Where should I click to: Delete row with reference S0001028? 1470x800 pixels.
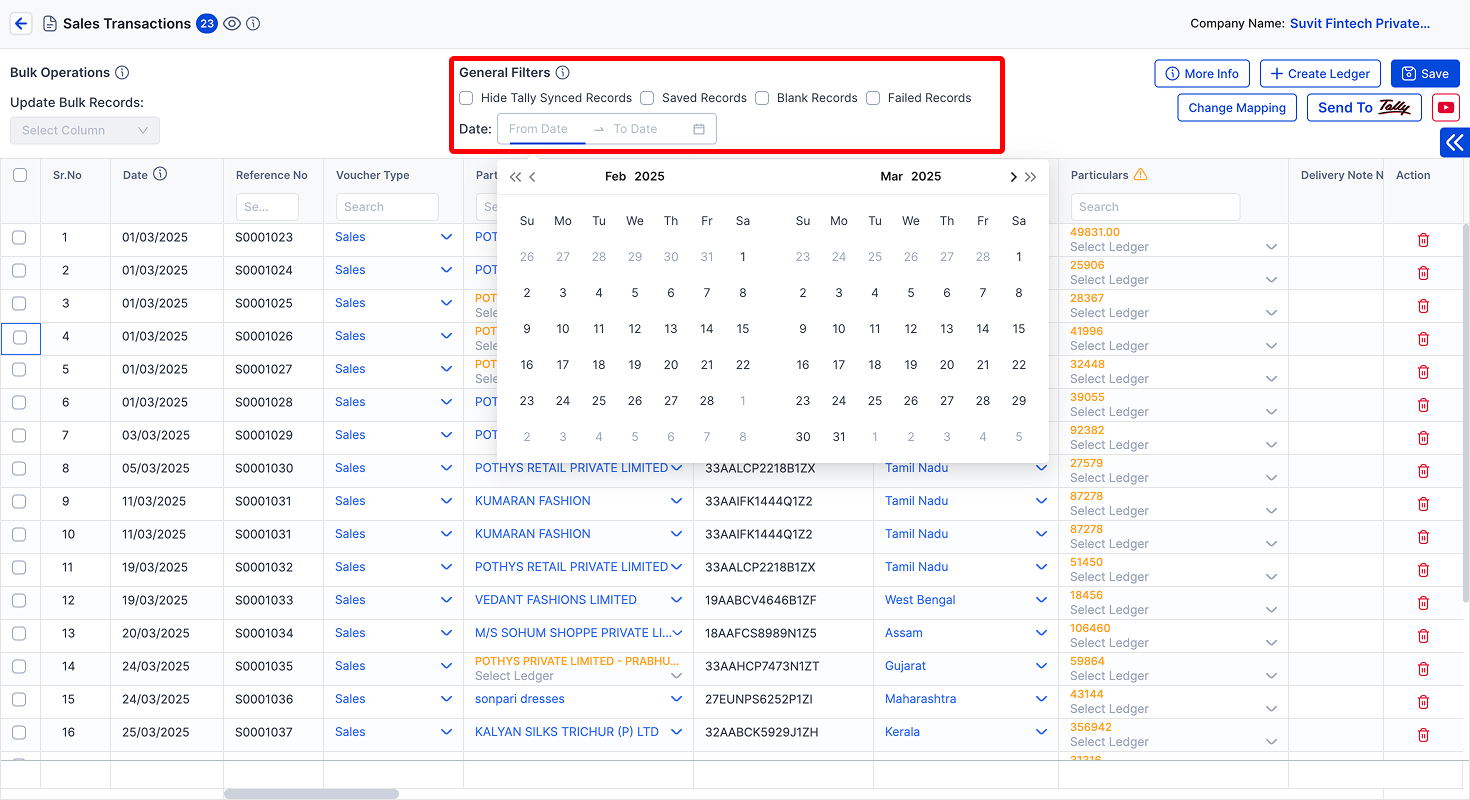tap(1424, 405)
